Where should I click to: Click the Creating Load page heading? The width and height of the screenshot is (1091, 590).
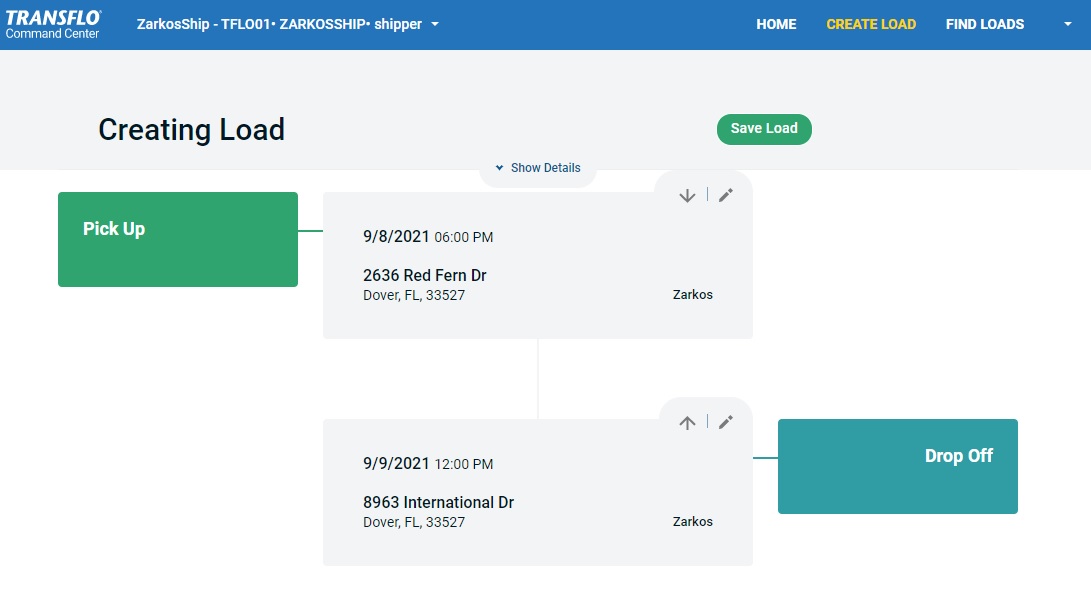pyautogui.click(x=191, y=129)
